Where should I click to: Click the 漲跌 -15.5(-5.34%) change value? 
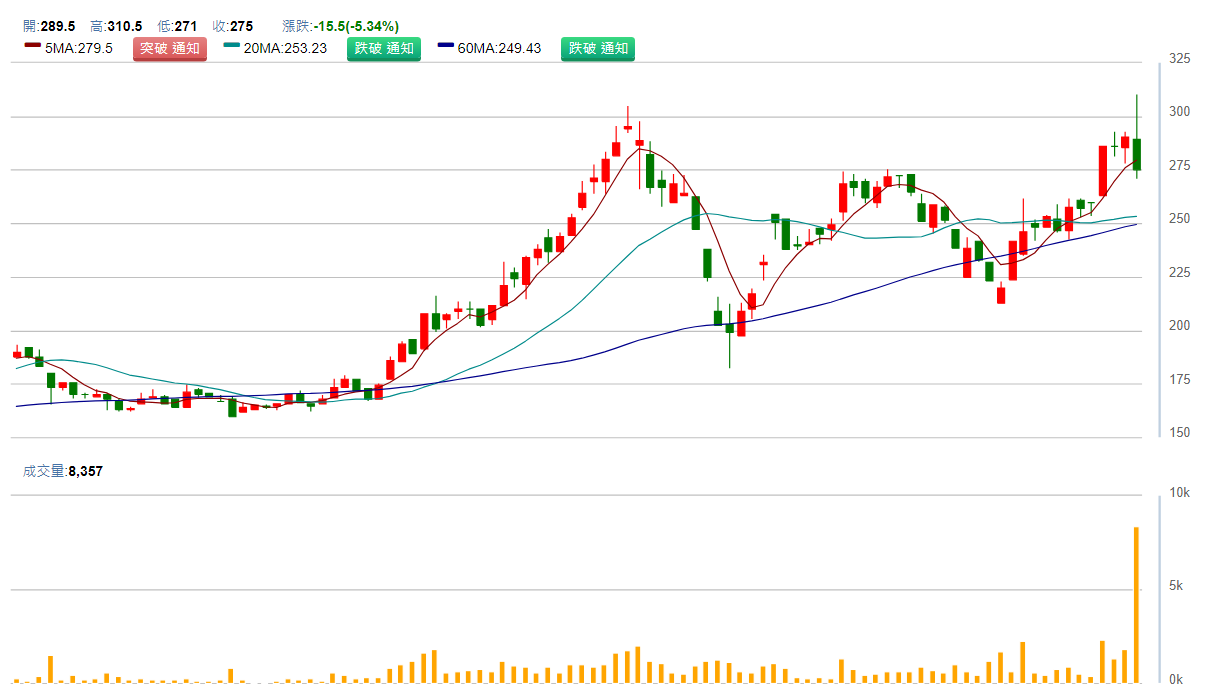click(356, 26)
